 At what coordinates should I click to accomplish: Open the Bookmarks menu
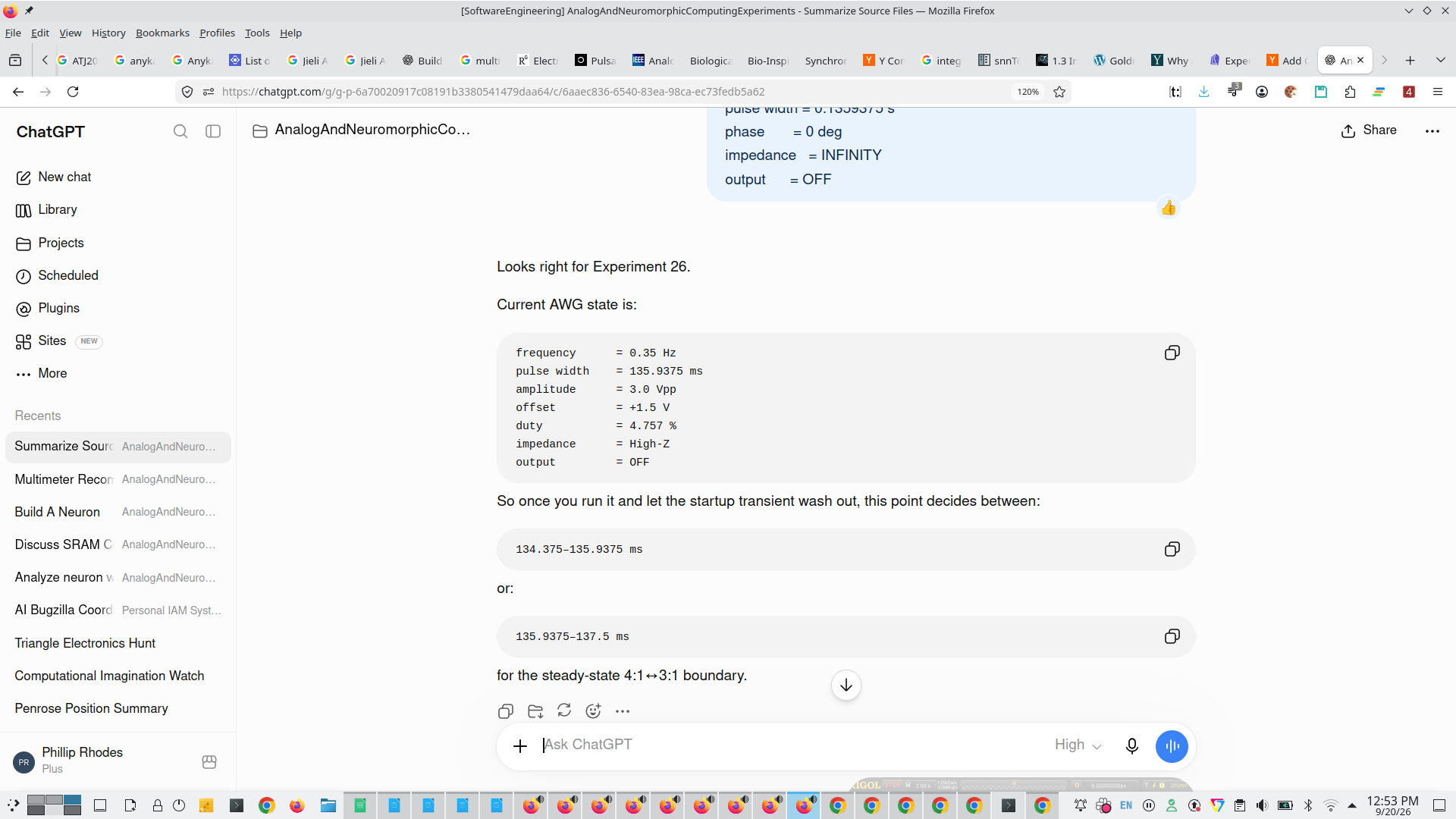point(162,33)
